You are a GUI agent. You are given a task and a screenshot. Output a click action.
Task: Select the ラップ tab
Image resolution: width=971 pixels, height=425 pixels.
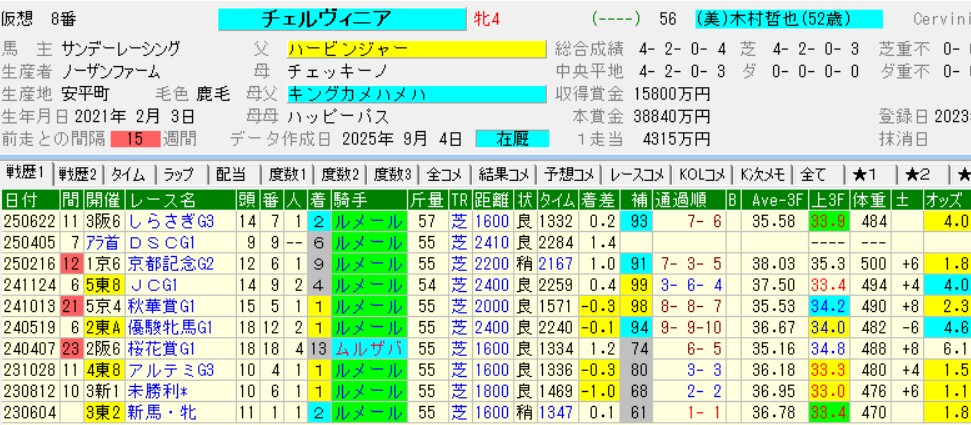point(178,173)
